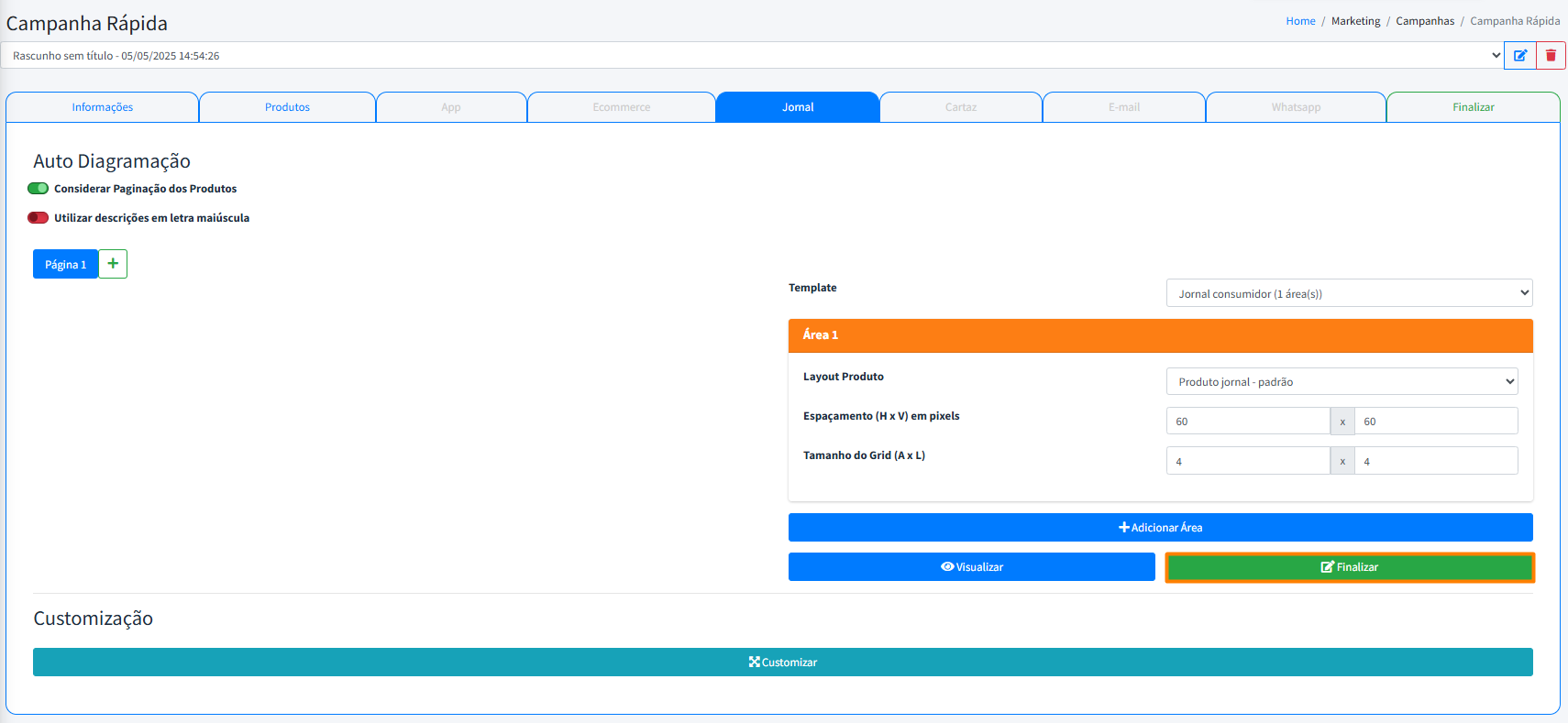1568x723 pixels.
Task: Go to the Finalizar tab
Action: (x=1473, y=107)
